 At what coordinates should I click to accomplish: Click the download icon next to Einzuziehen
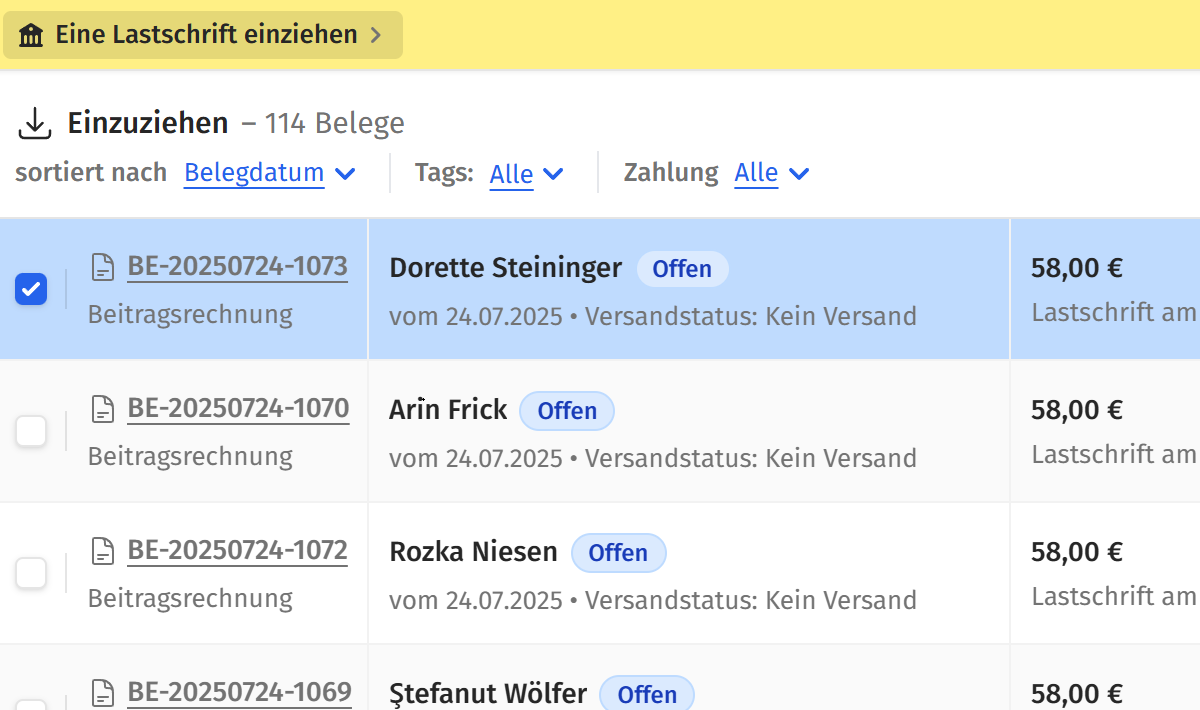[x=36, y=122]
